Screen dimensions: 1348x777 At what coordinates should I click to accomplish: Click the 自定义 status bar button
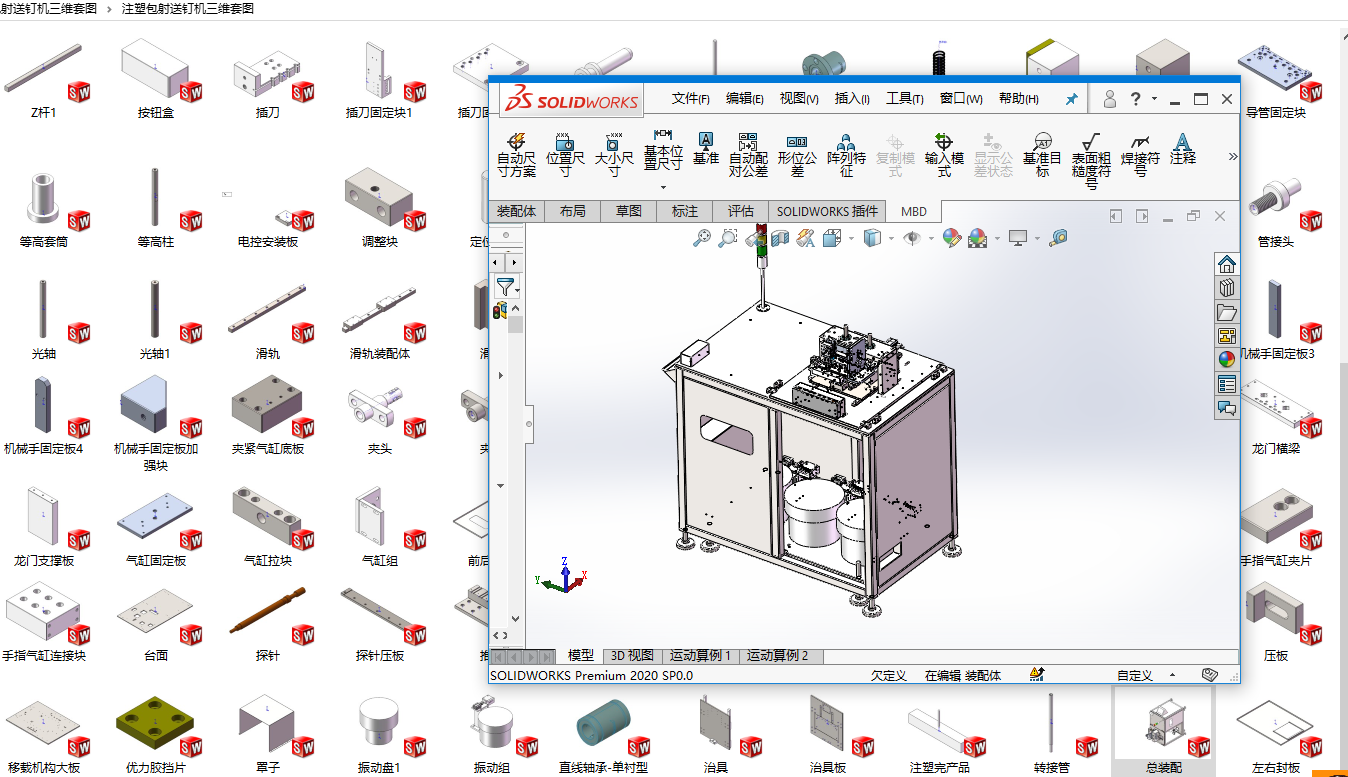tap(1134, 676)
